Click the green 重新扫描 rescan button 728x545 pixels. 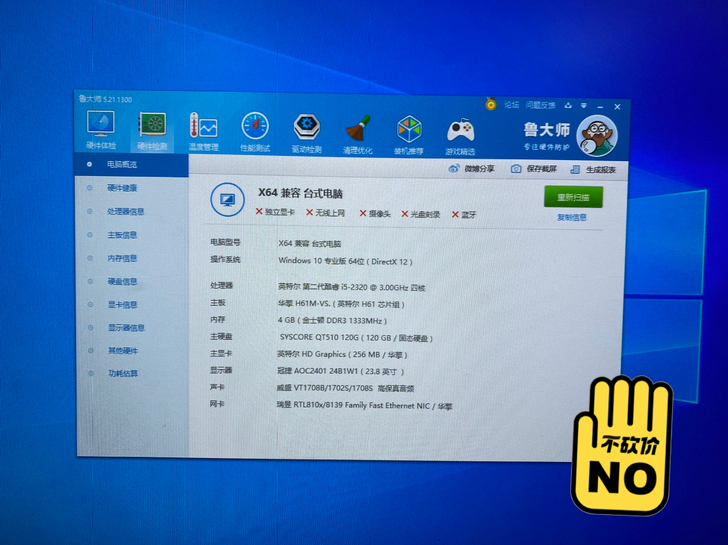click(573, 197)
